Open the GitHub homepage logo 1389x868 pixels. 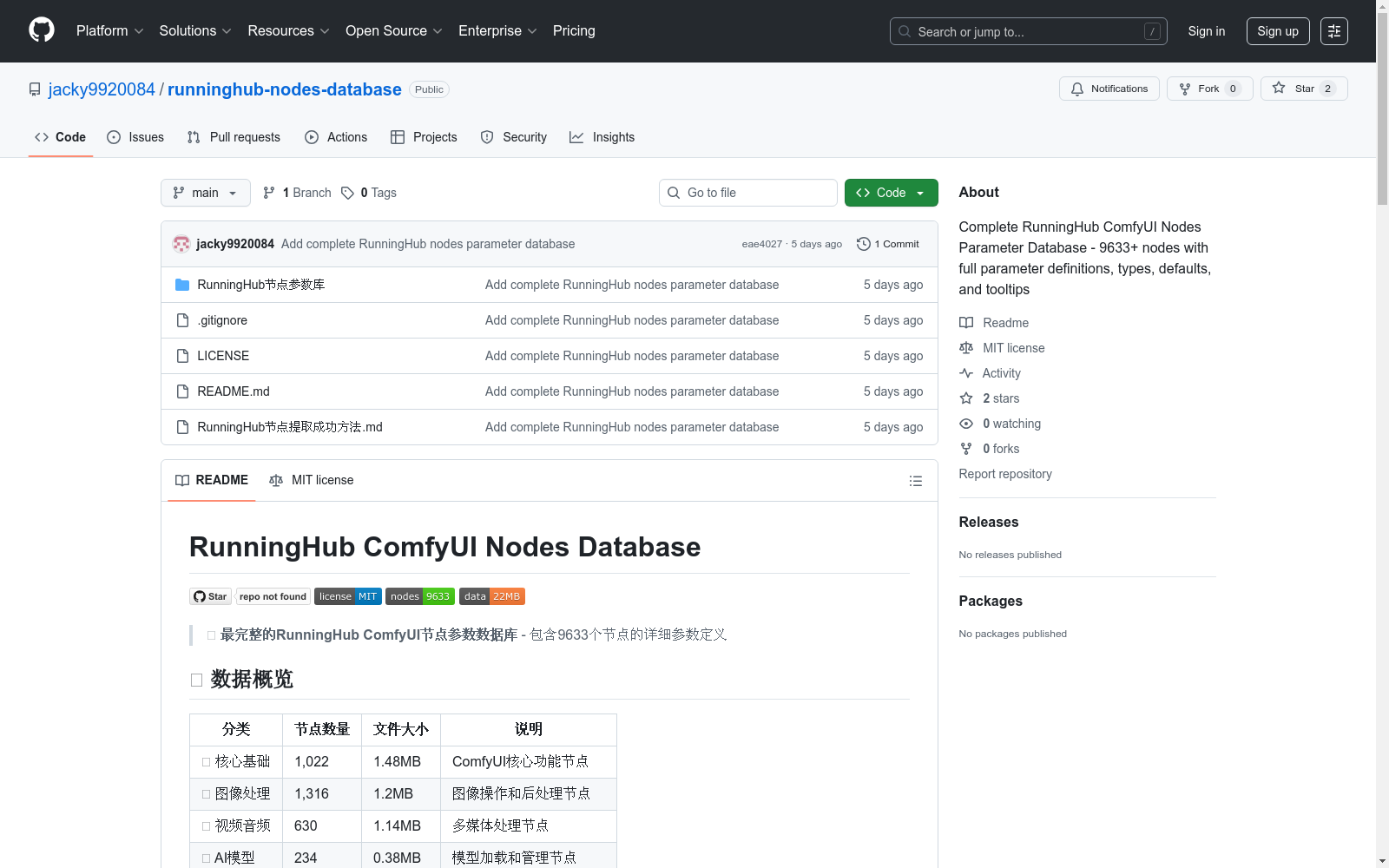[x=42, y=30]
